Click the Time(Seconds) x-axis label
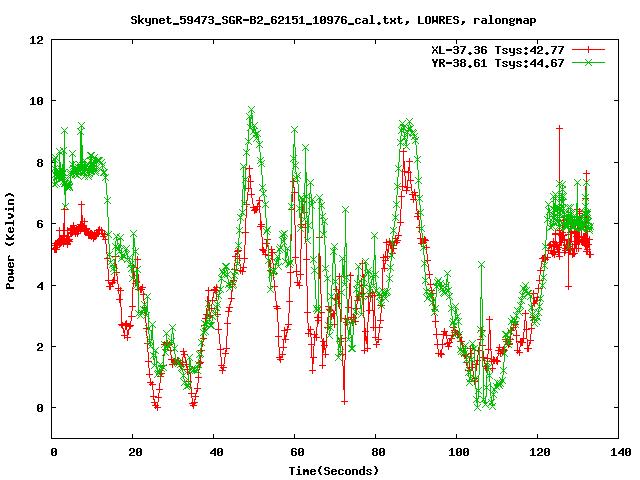 pos(334,471)
